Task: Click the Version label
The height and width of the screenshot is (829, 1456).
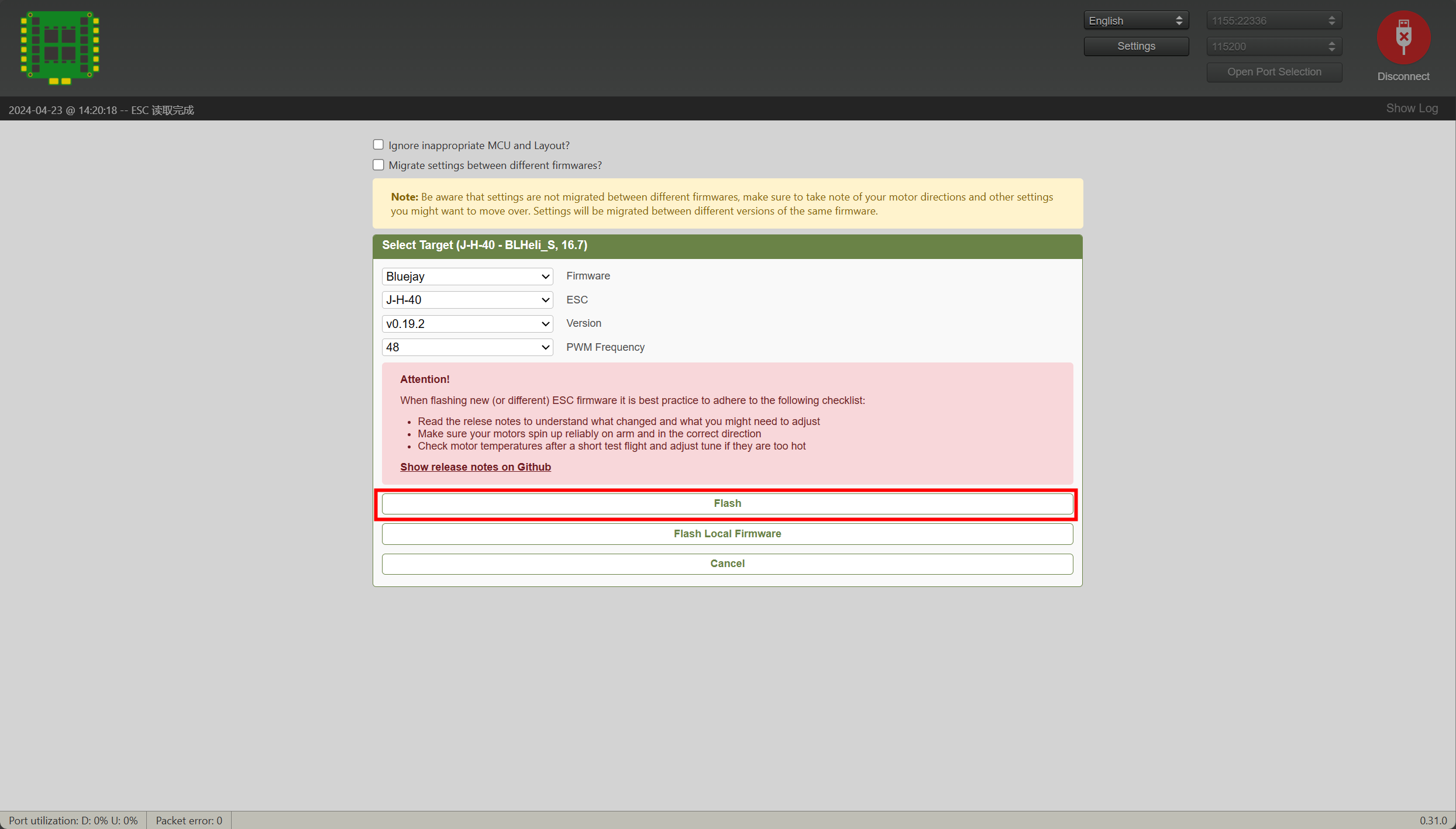Action: pyautogui.click(x=583, y=323)
